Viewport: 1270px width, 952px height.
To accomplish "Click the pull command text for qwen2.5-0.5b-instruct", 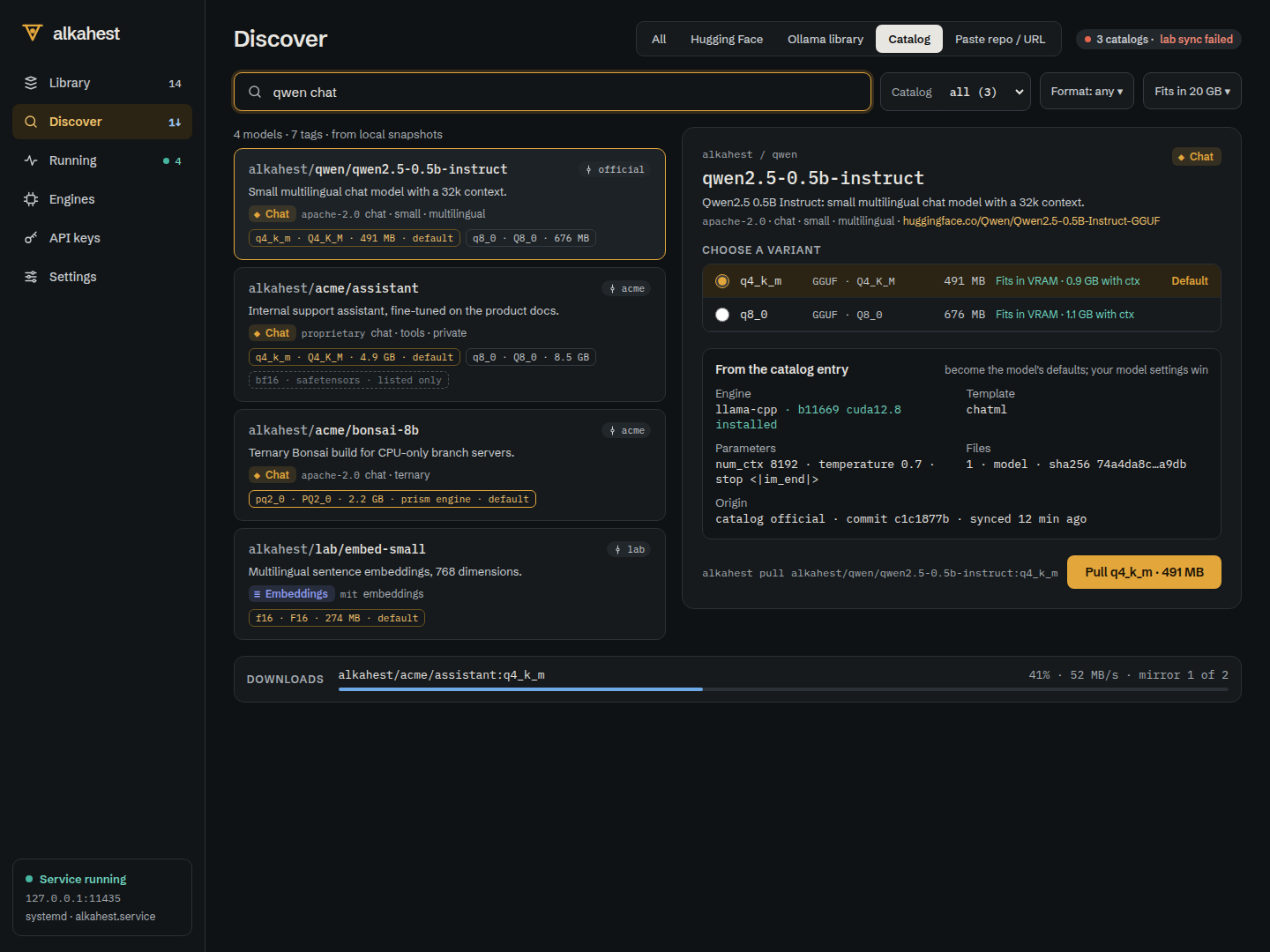I will tap(879, 573).
